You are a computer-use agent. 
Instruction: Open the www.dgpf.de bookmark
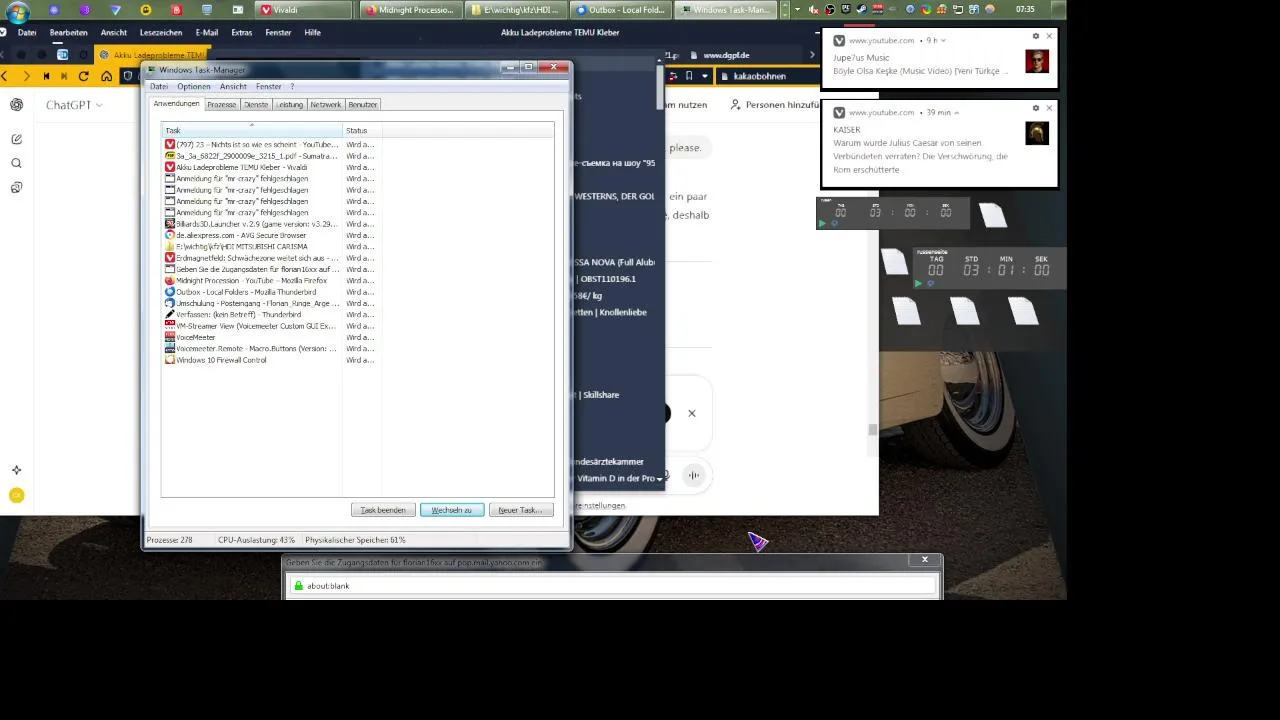click(726, 55)
